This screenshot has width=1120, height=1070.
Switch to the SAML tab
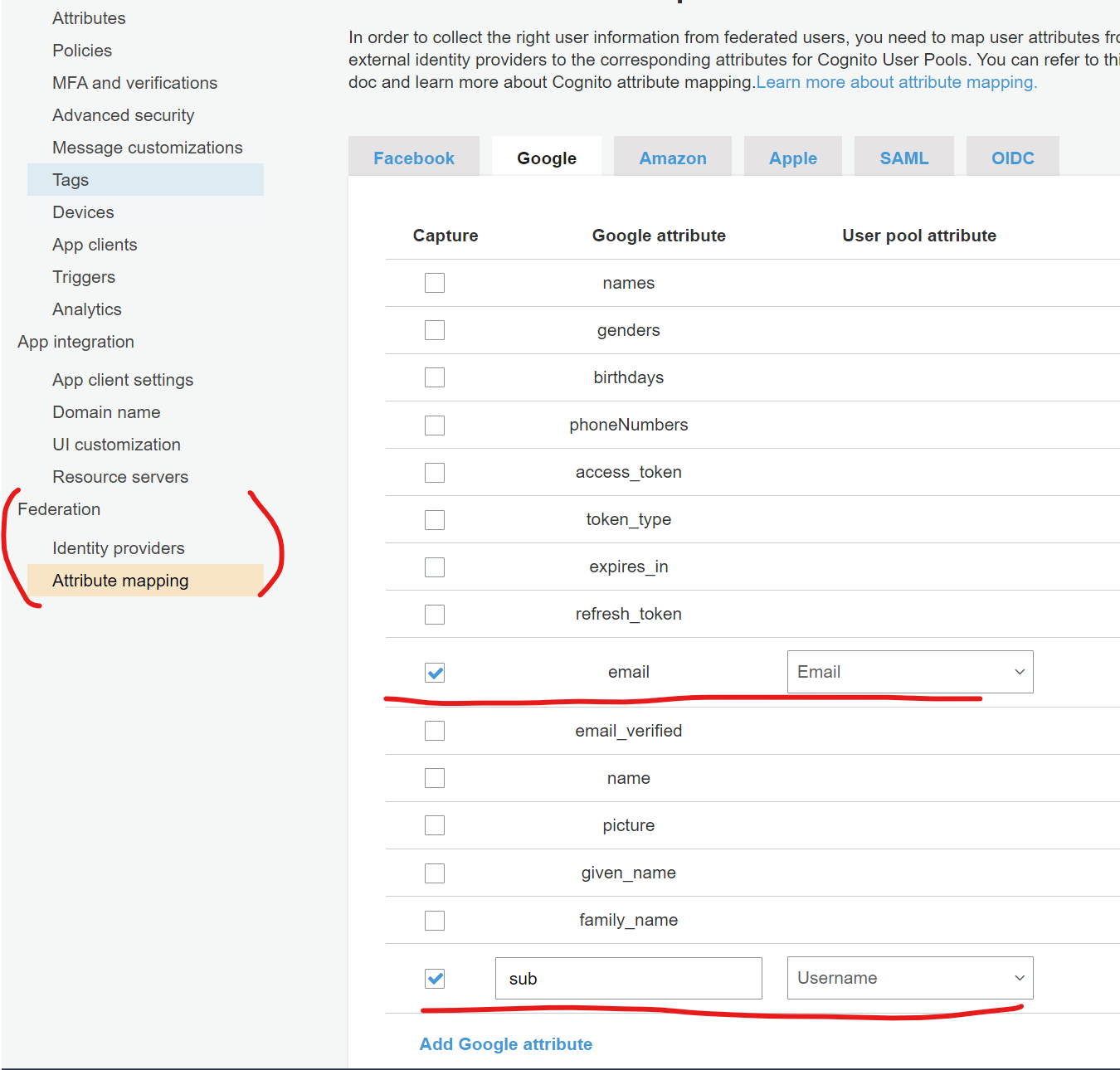pyautogui.click(x=904, y=158)
